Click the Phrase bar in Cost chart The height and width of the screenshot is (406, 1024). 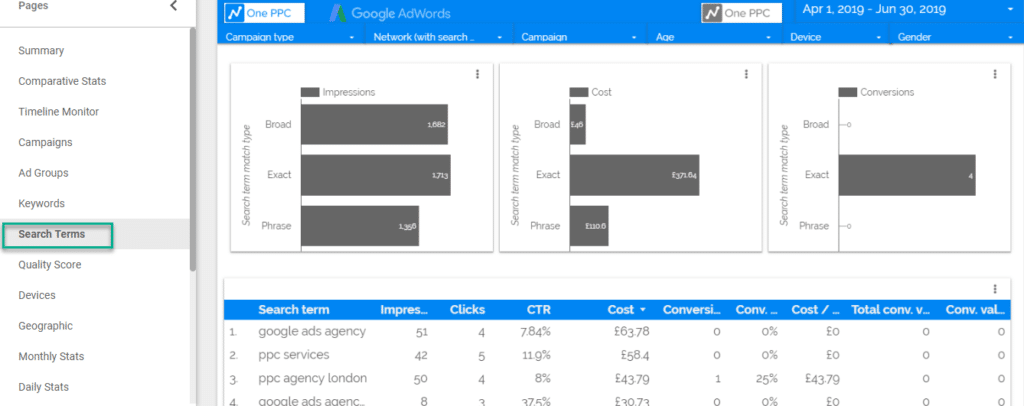[589, 226]
